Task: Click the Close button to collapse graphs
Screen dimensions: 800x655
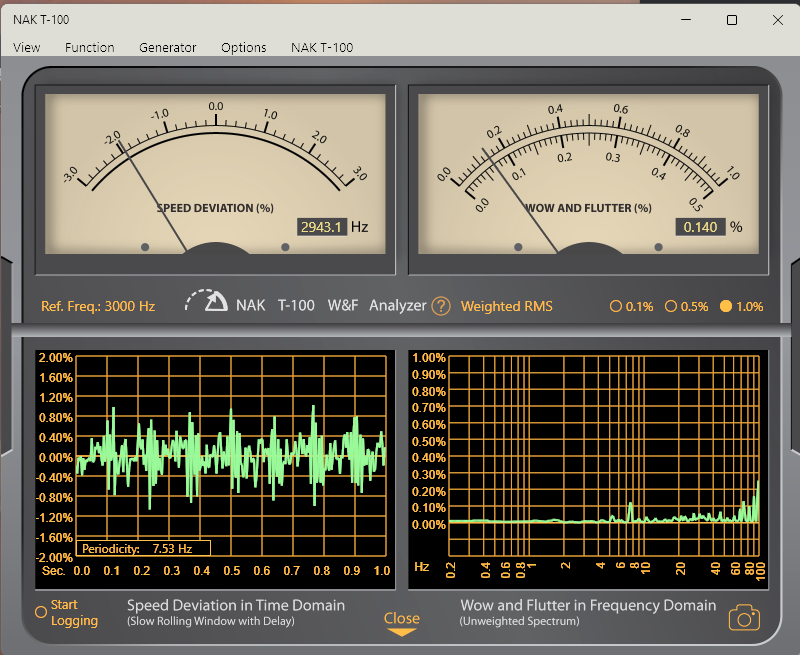Action: tap(402, 623)
